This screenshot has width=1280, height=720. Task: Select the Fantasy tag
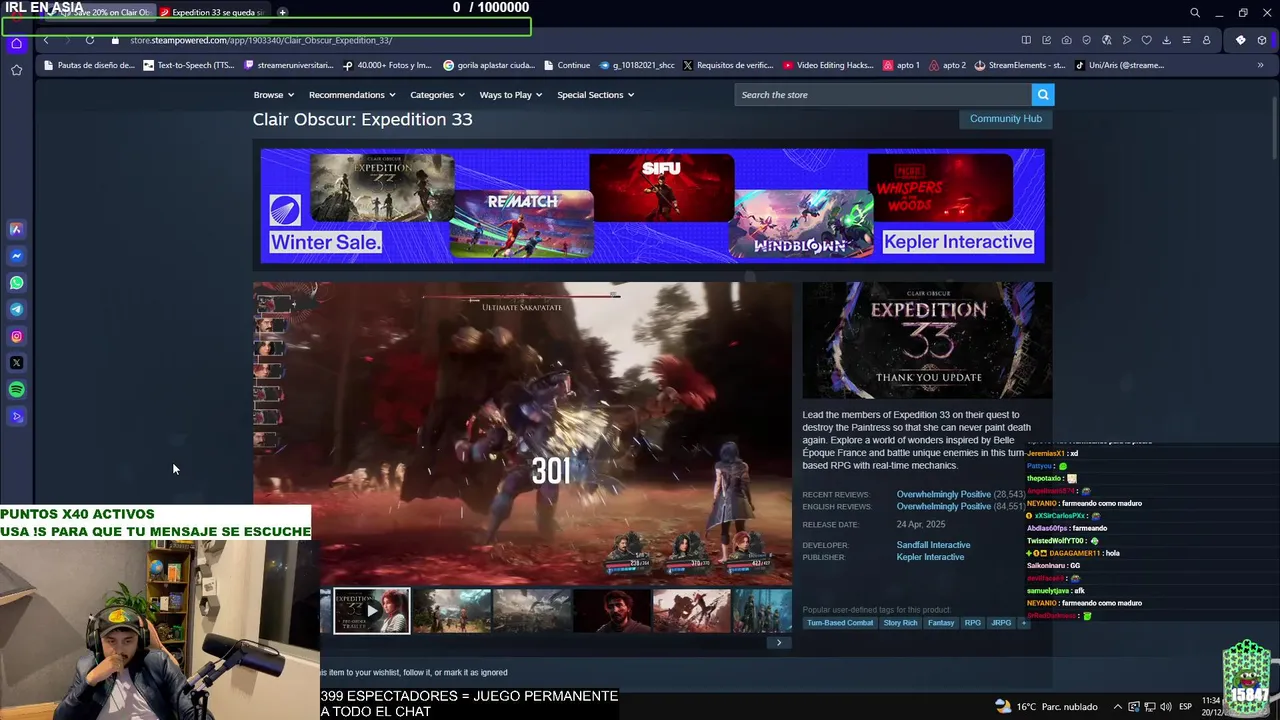point(941,623)
